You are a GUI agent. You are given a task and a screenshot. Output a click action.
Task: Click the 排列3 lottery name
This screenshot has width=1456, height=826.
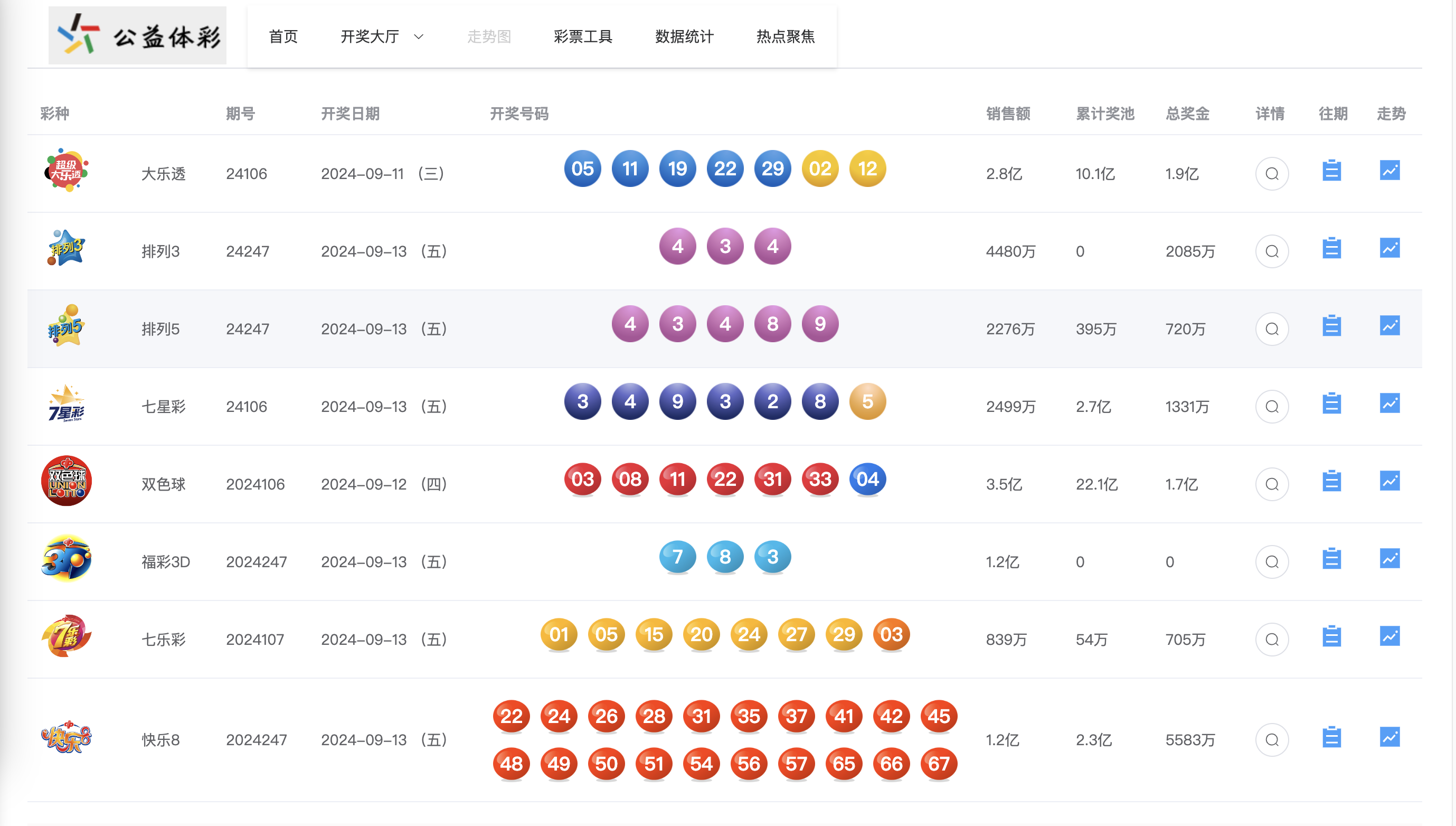[x=160, y=251]
